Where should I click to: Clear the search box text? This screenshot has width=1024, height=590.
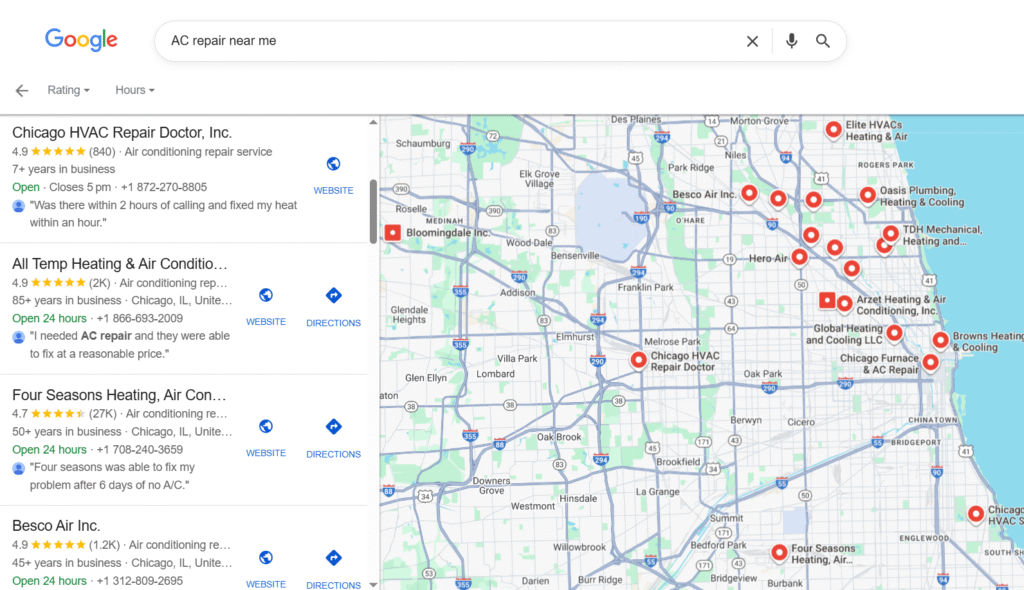coord(752,41)
